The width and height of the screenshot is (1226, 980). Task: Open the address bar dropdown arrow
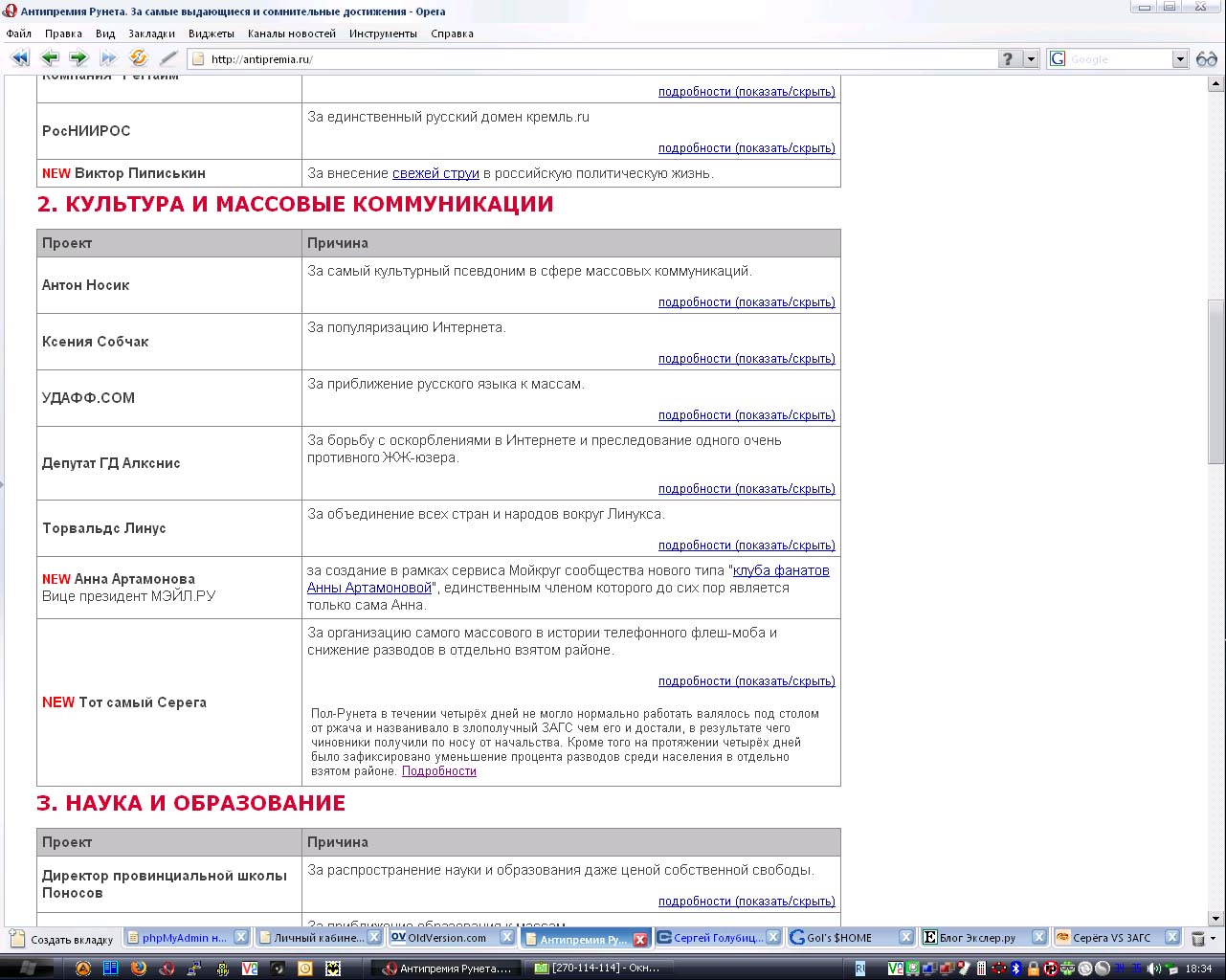point(1031,59)
